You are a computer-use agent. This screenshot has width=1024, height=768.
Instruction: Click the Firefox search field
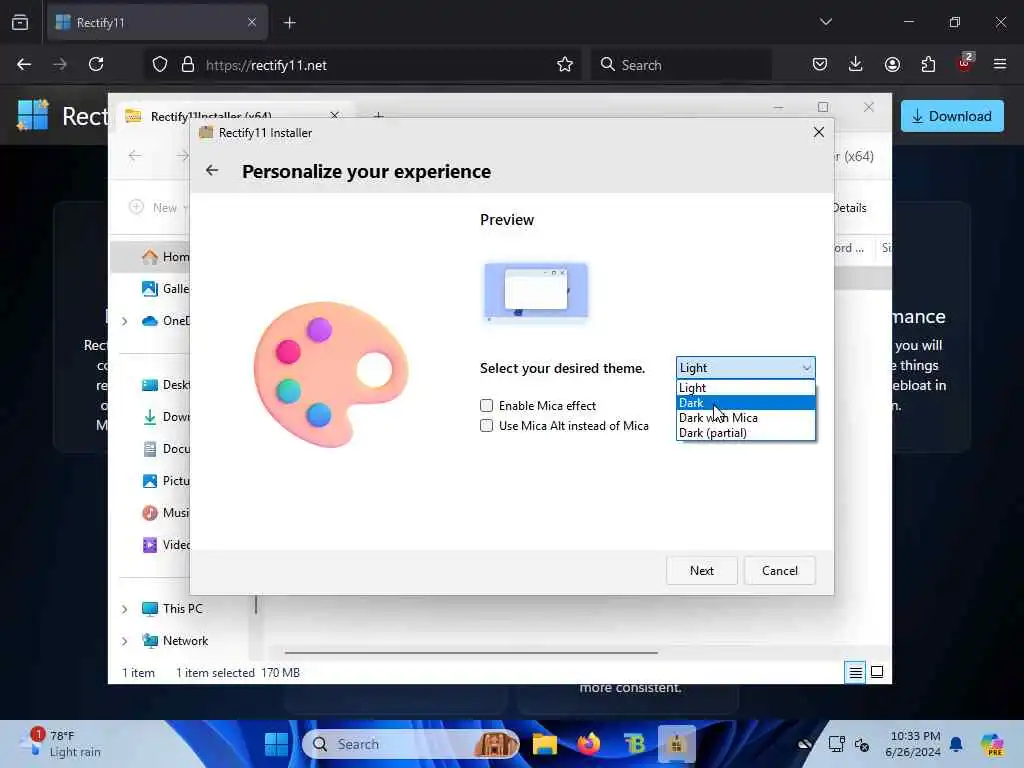tap(680, 65)
